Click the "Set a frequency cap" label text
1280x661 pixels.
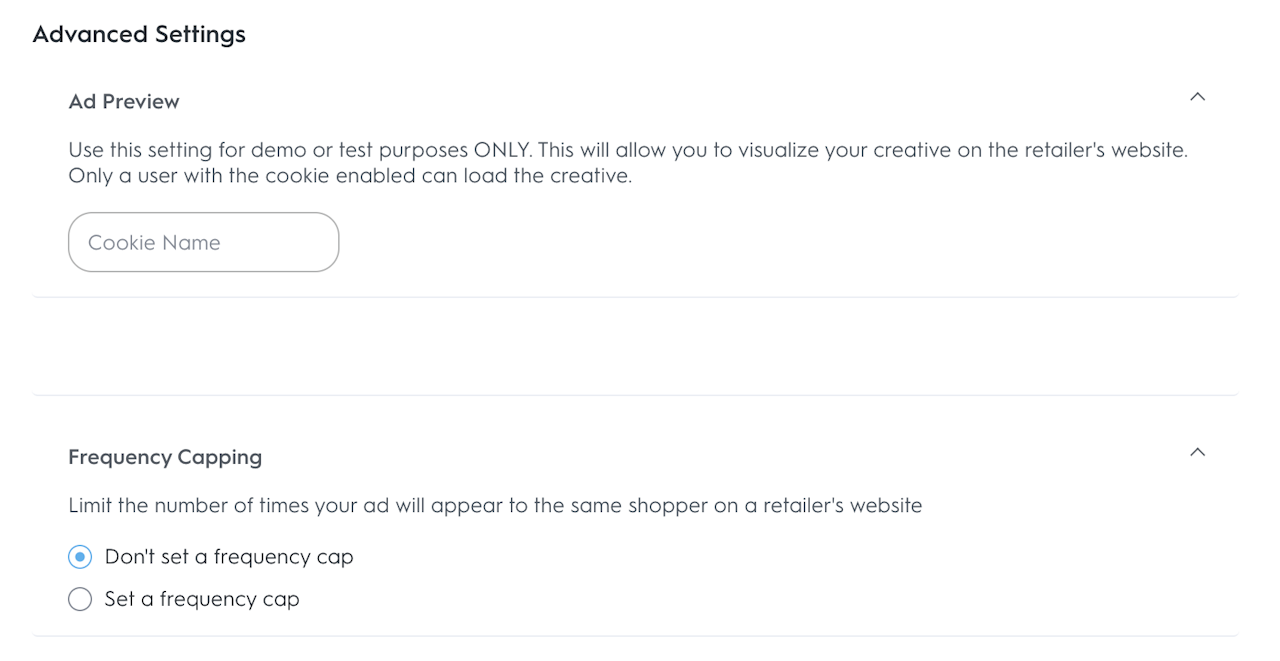(202, 599)
